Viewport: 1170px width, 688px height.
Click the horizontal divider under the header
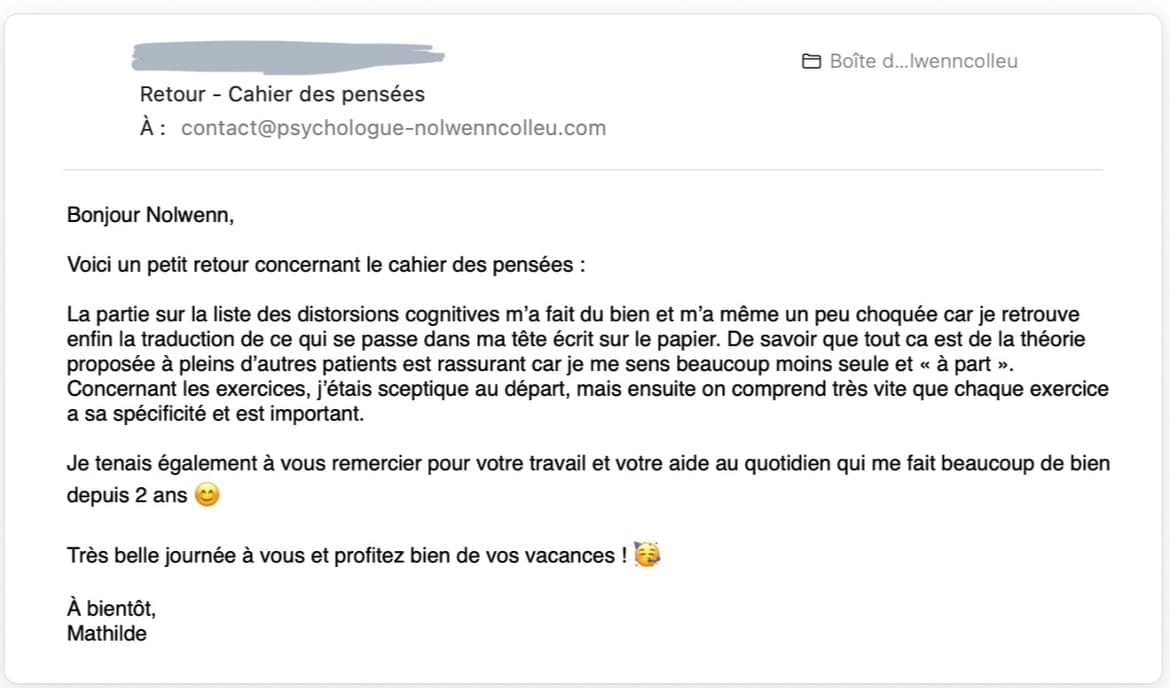point(584,170)
